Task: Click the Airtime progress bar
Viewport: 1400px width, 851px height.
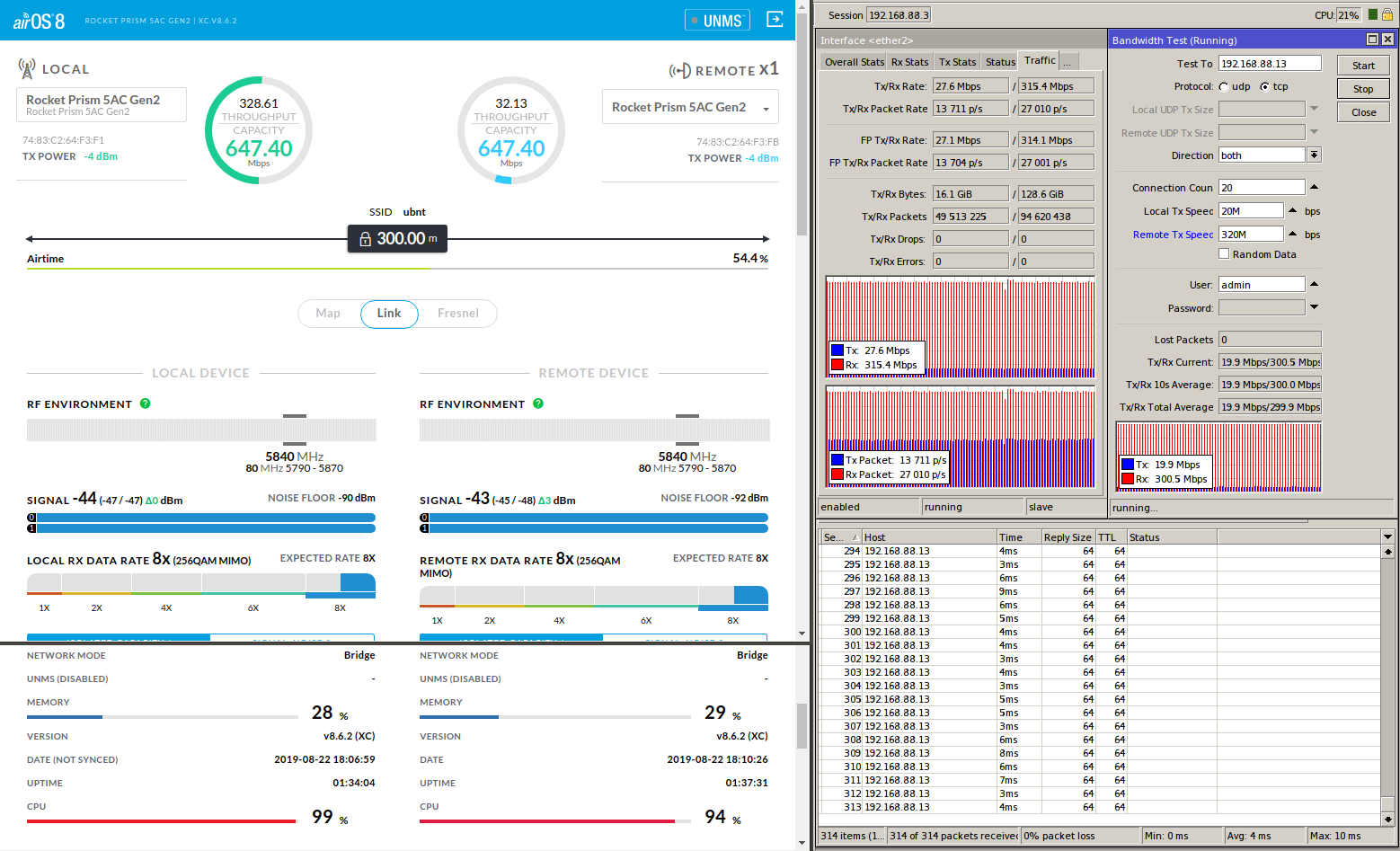Action: point(397,269)
